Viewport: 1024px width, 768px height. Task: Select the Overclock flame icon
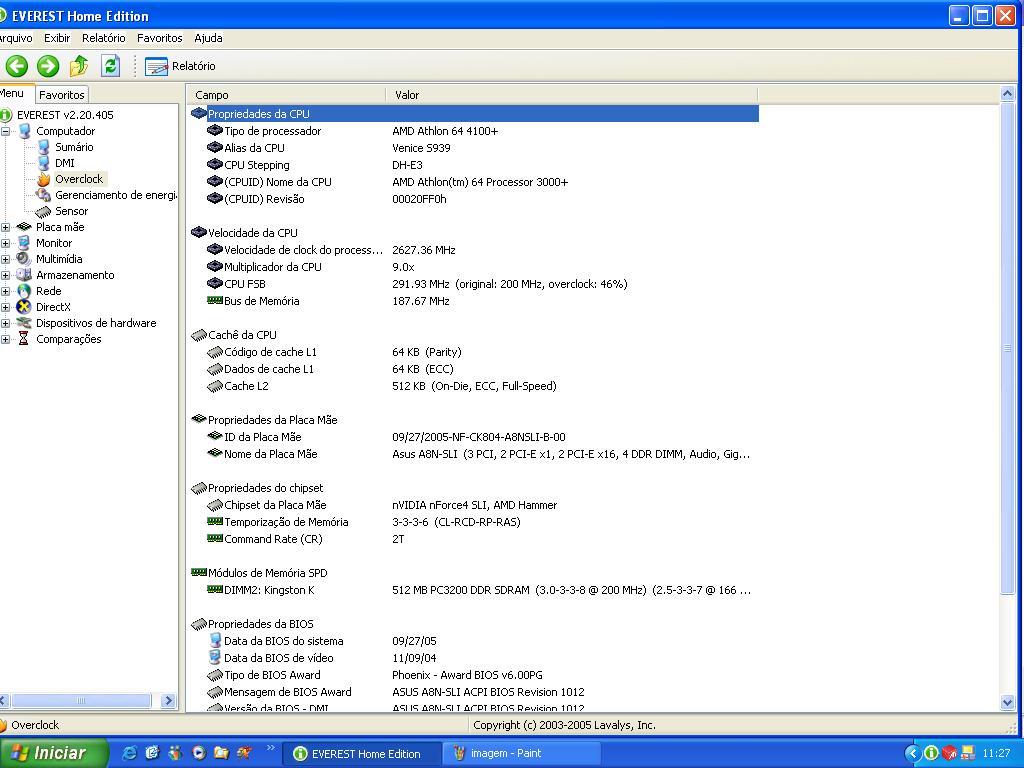[43, 179]
